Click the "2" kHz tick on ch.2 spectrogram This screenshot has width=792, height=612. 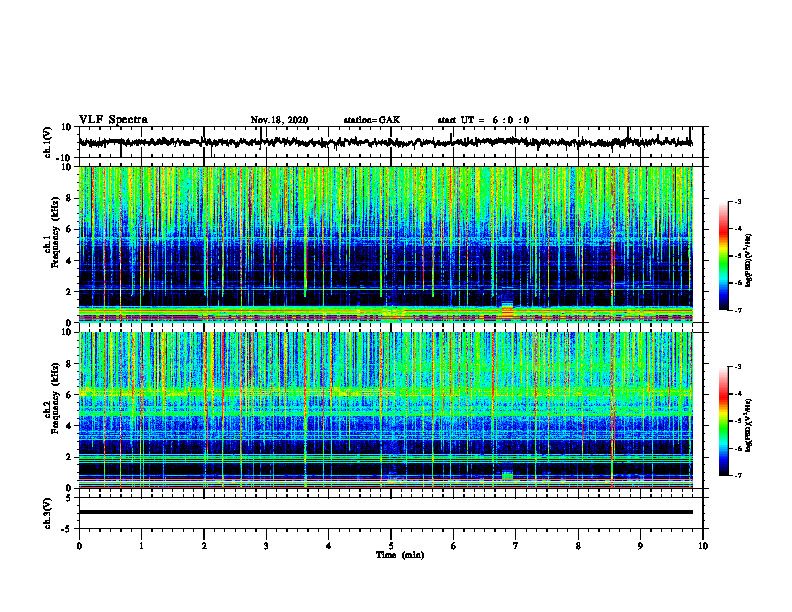pyautogui.click(x=69, y=457)
